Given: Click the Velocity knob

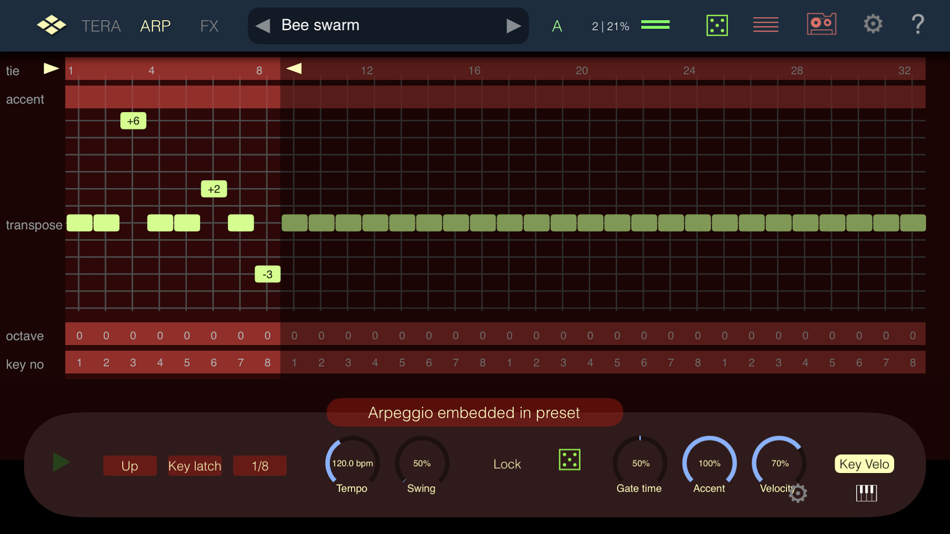Looking at the screenshot, I should [x=779, y=463].
